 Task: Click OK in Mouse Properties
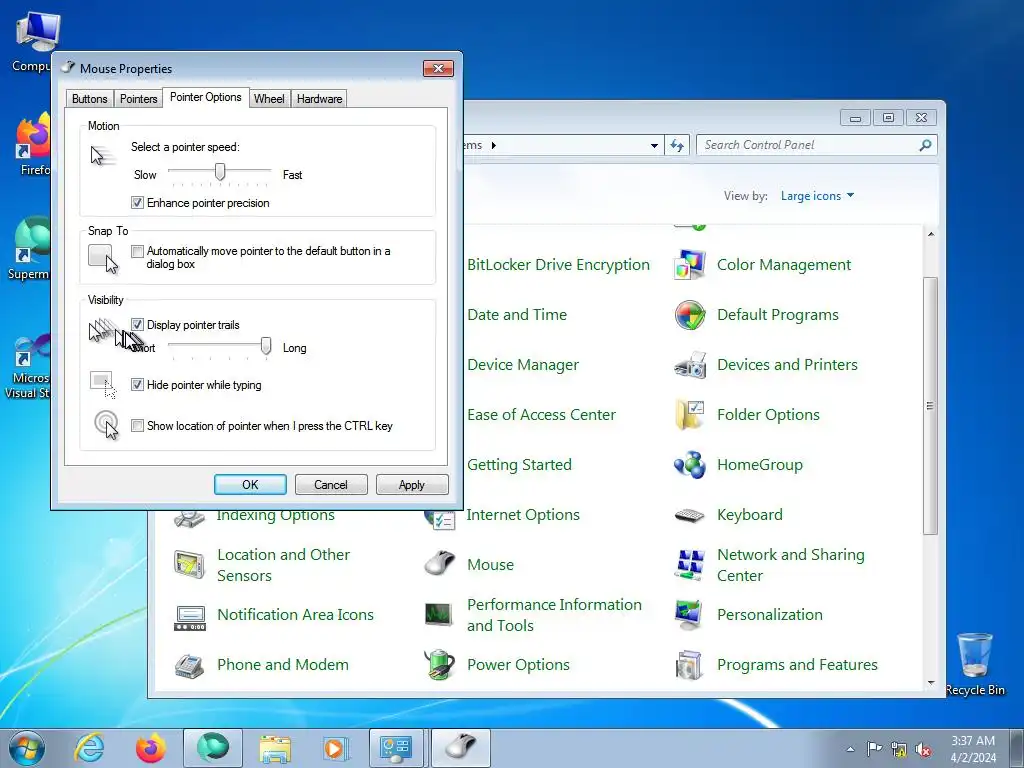[x=250, y=485]
